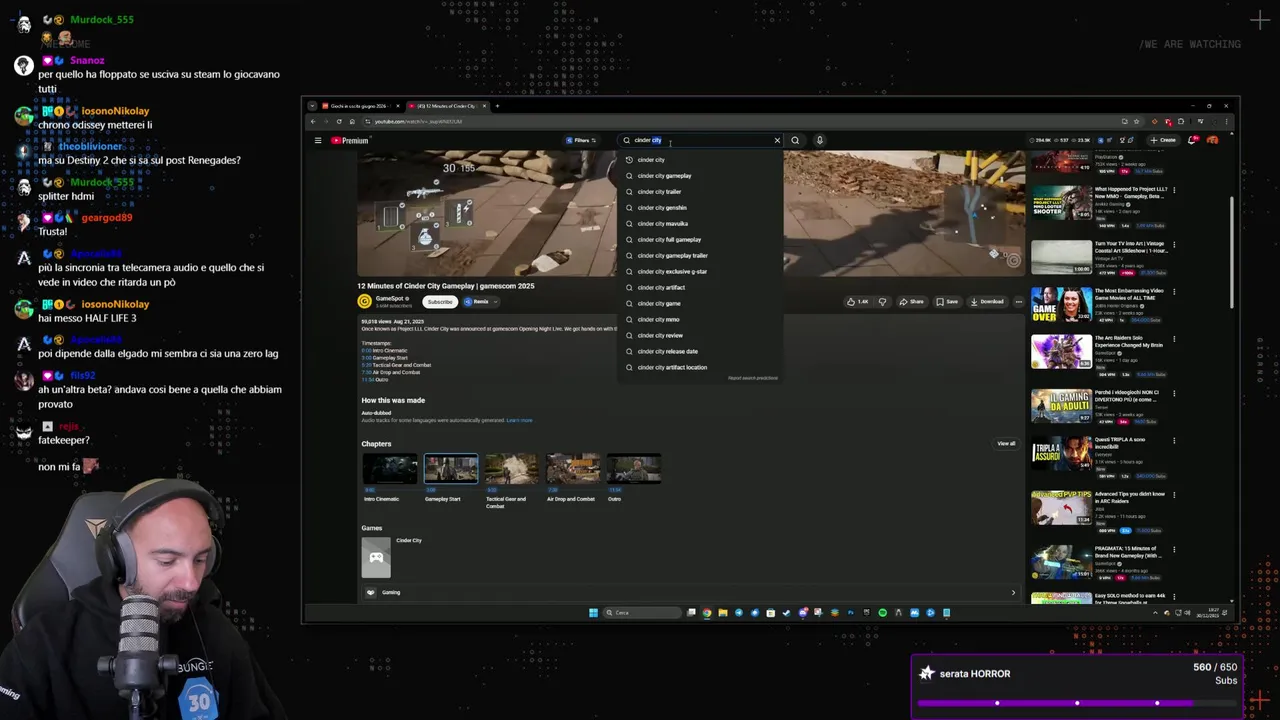Open options for 'Most Embarrassing Video Game Movies'
This screenshot has height=720, width=1280.
pyautogui.click(x=1174, y=291)
